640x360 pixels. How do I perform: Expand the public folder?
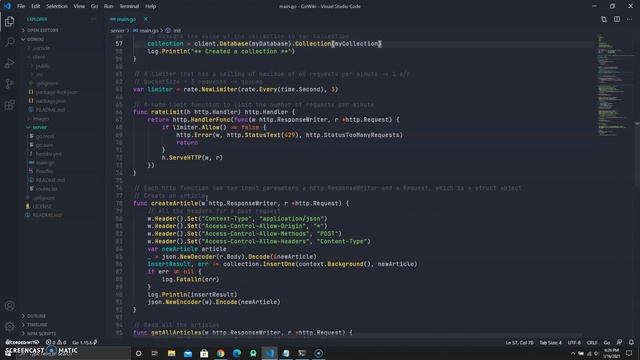click(42, 66)
